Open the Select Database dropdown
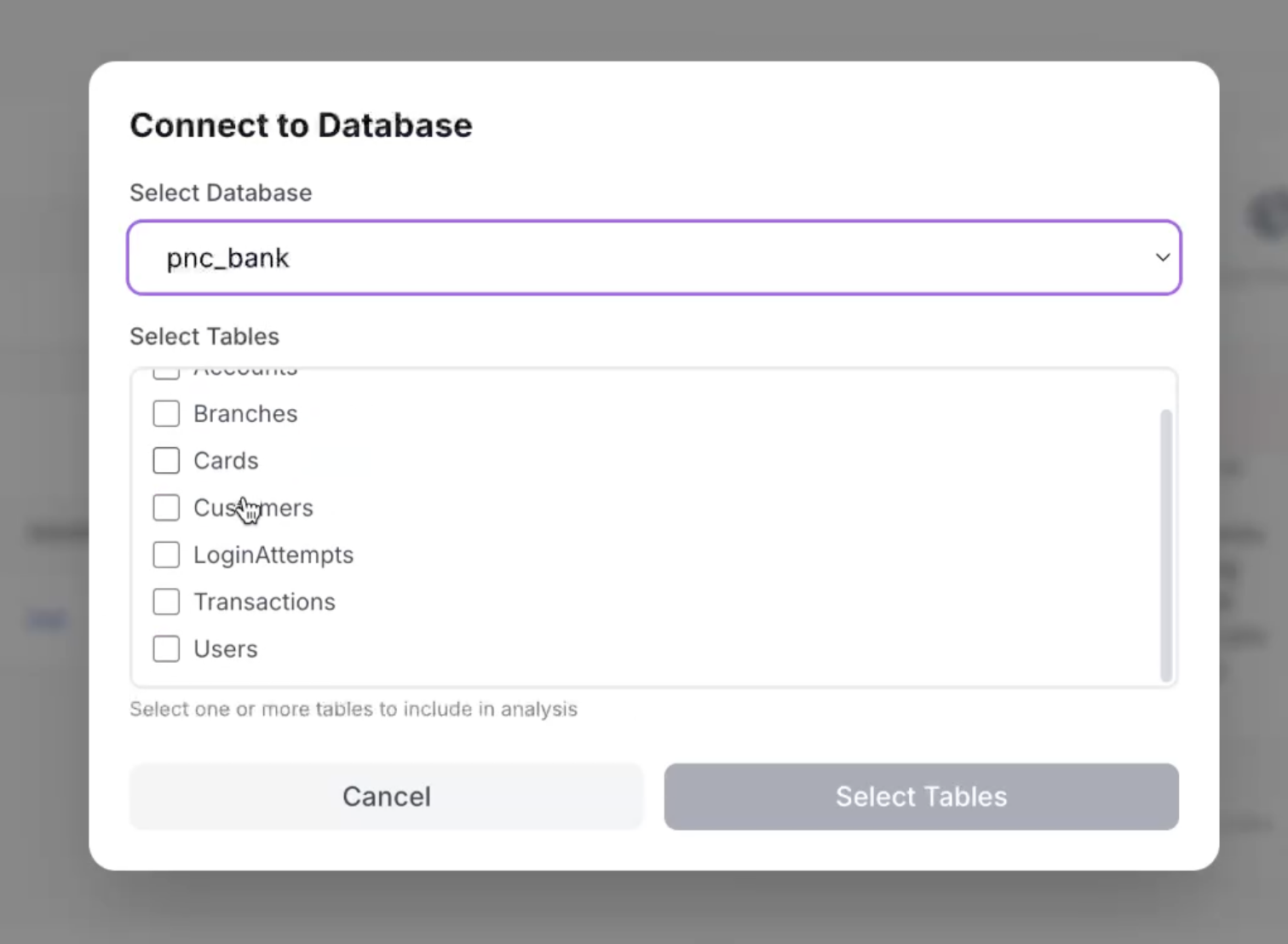 coord(653,257)
